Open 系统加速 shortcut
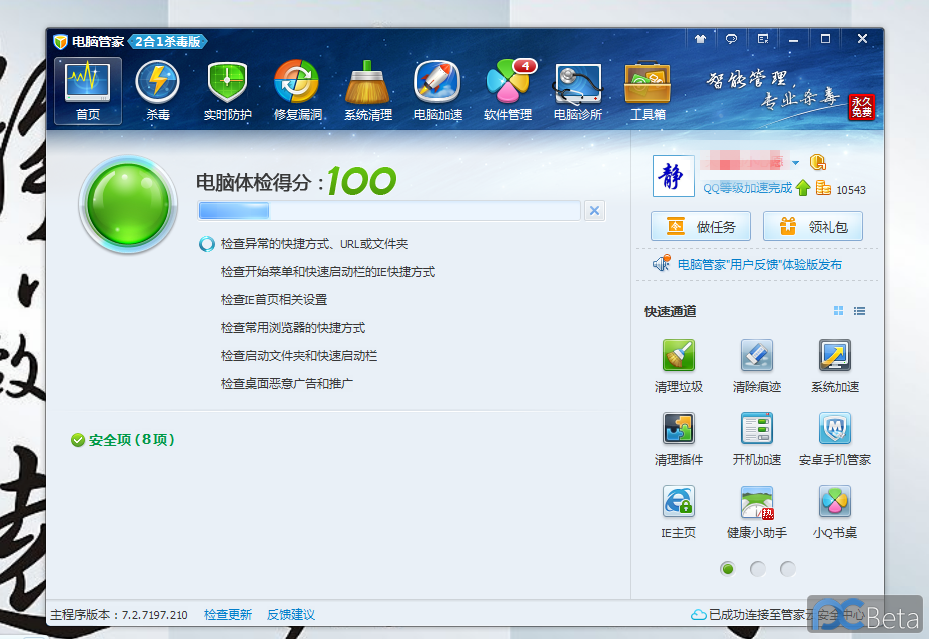The width and height of the screenshot is (929, 639). pyautogui.click(x=835, y=366)
